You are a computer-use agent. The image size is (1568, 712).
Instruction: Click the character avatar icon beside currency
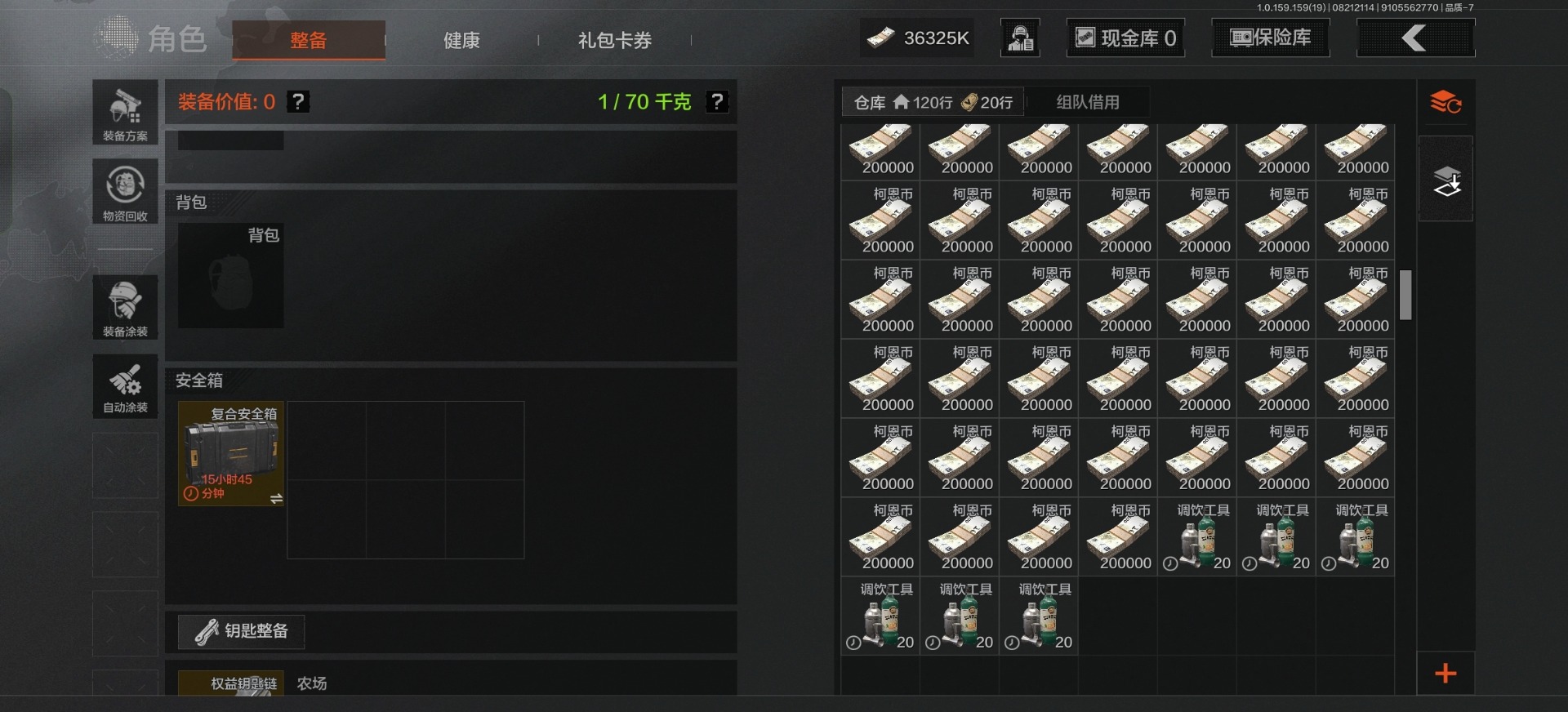pyautogui.click(x=1020, y=38)
